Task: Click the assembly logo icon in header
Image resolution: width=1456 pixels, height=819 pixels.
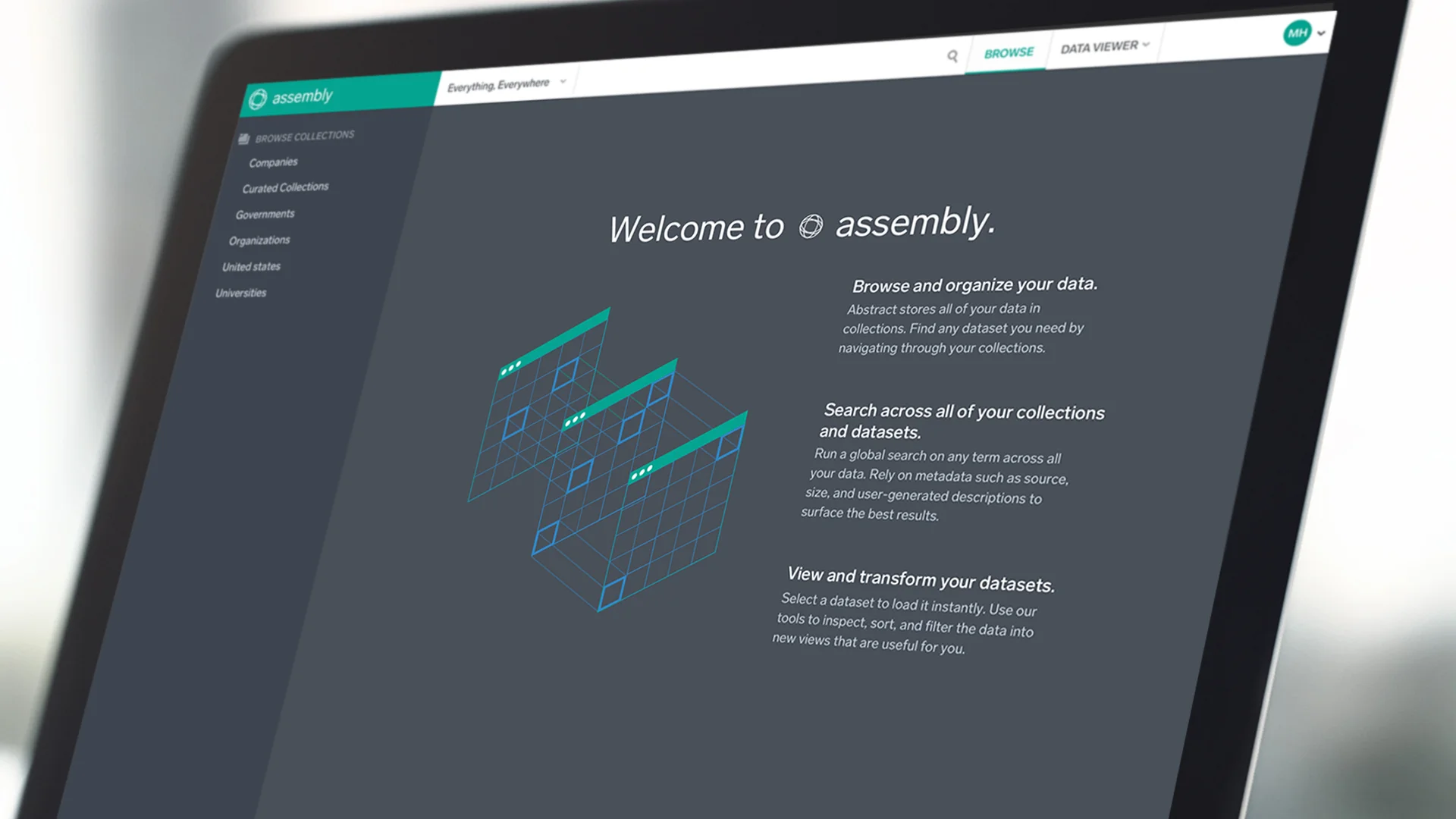Action: (x=258, y=99)
